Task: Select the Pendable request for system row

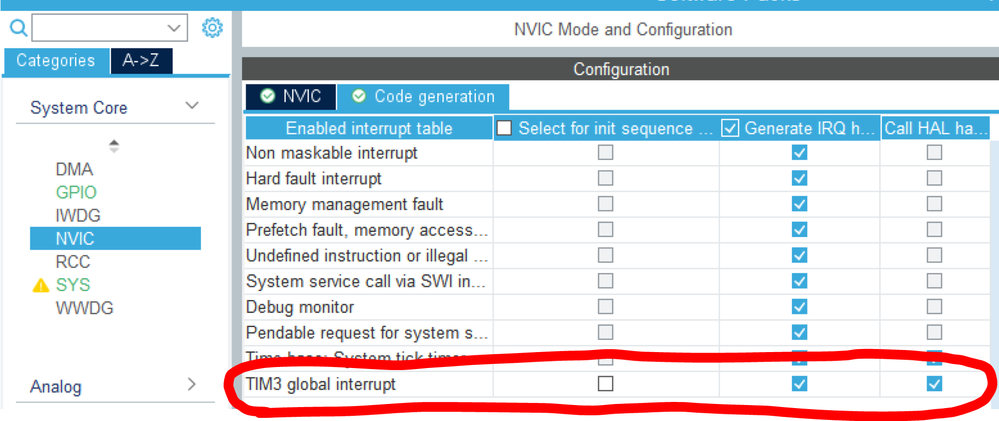Action: click(x=367, y=332)
